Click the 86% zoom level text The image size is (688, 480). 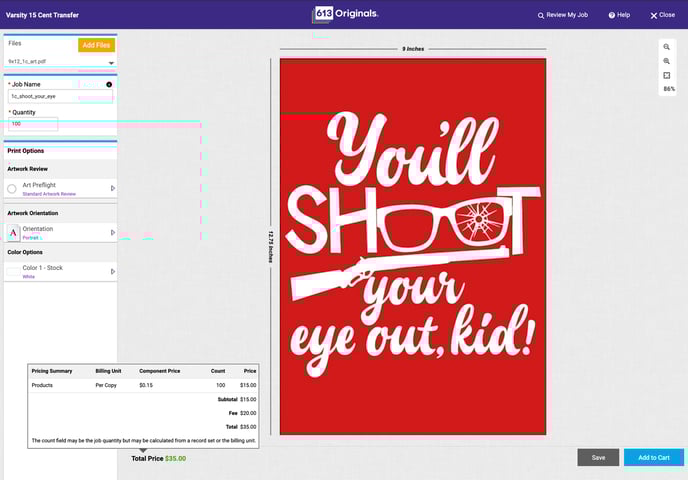click(x=669, y=89)
